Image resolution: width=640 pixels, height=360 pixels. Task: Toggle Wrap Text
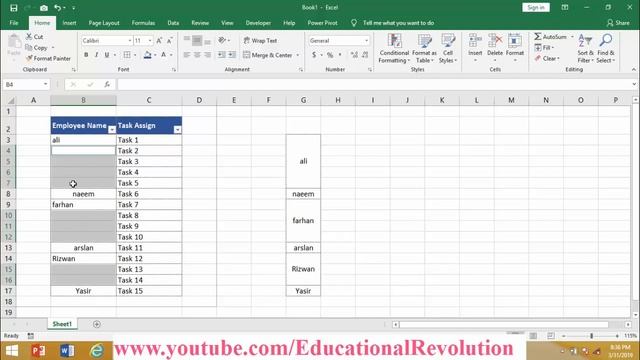click(260, 40)
